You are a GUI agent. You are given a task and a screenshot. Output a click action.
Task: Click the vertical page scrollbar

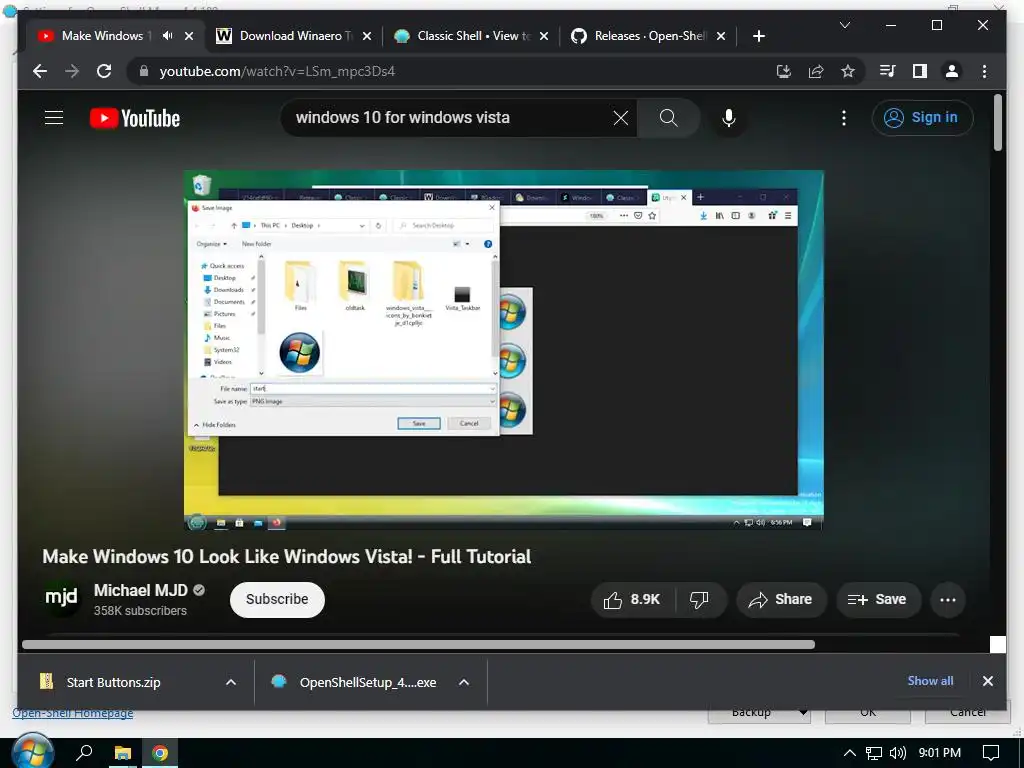(997, 123)
